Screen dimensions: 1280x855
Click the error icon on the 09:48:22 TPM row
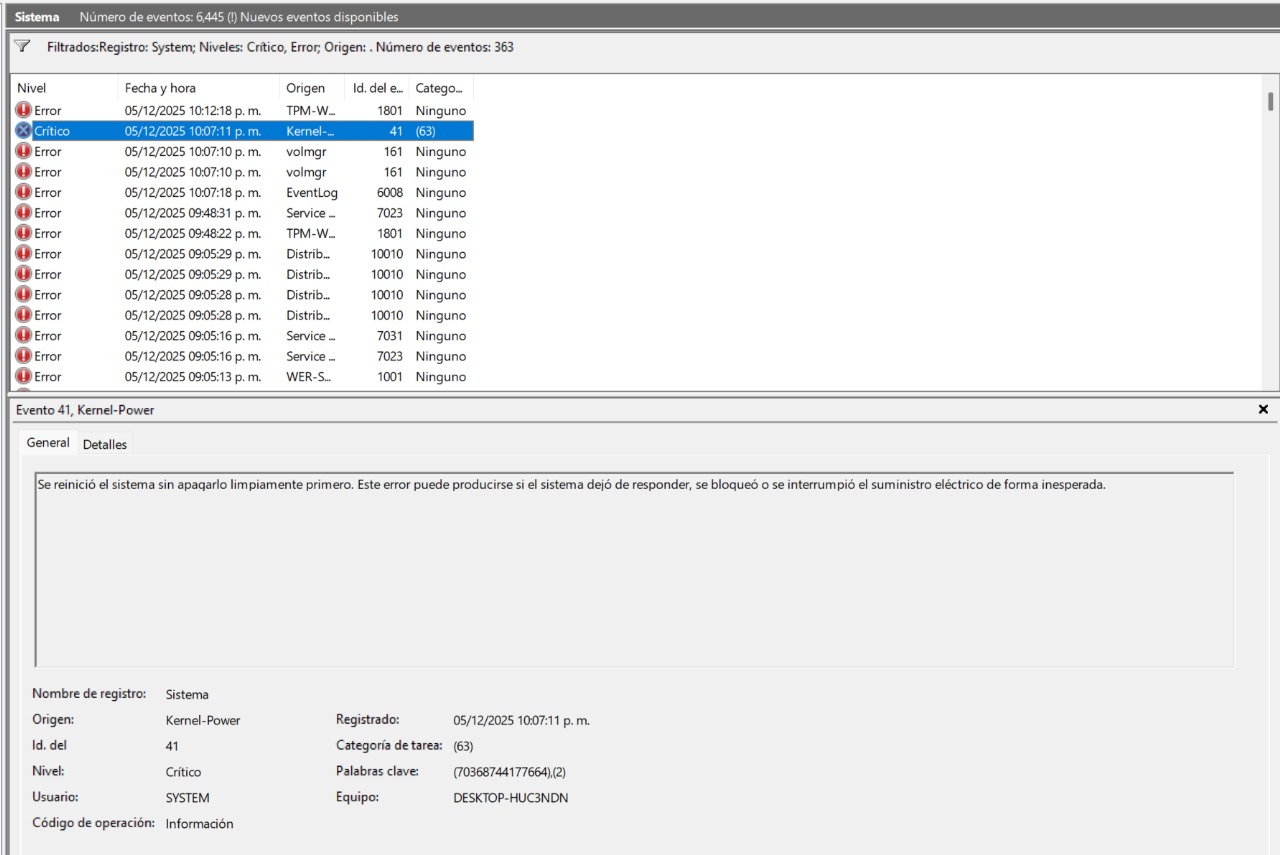pos(24,233)
